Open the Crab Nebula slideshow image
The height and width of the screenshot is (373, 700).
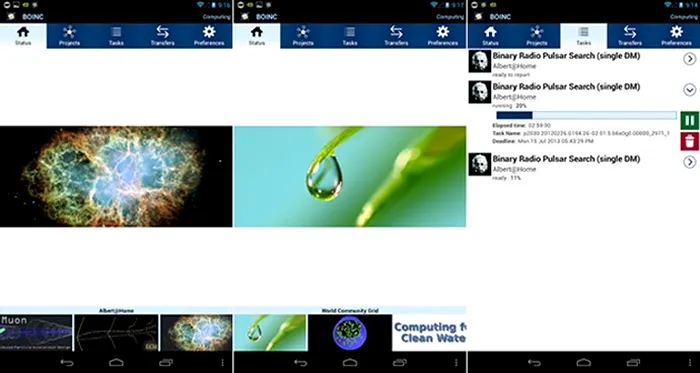(116, 177)
